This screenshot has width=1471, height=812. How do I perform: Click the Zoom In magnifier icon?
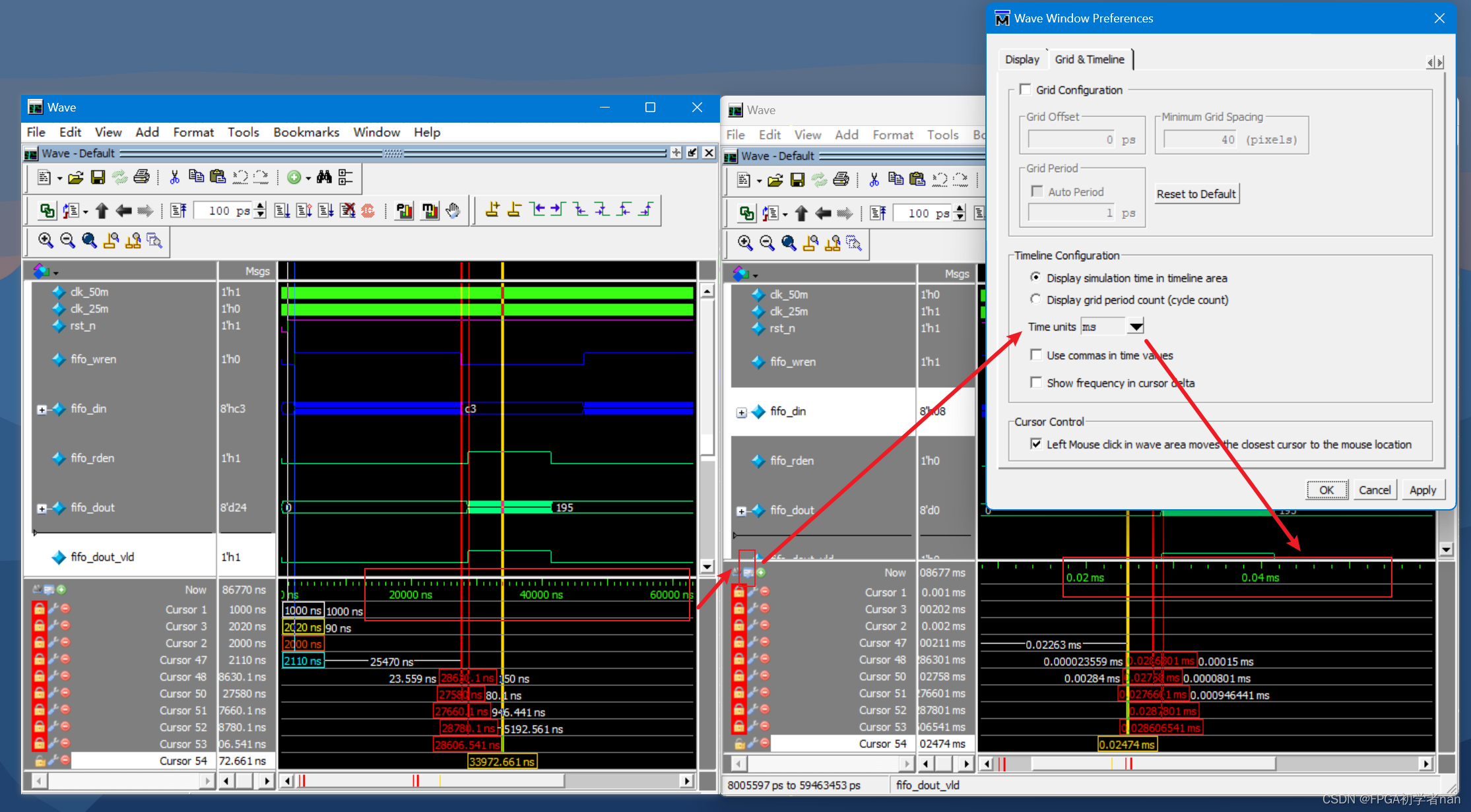(x=45, y=240)
